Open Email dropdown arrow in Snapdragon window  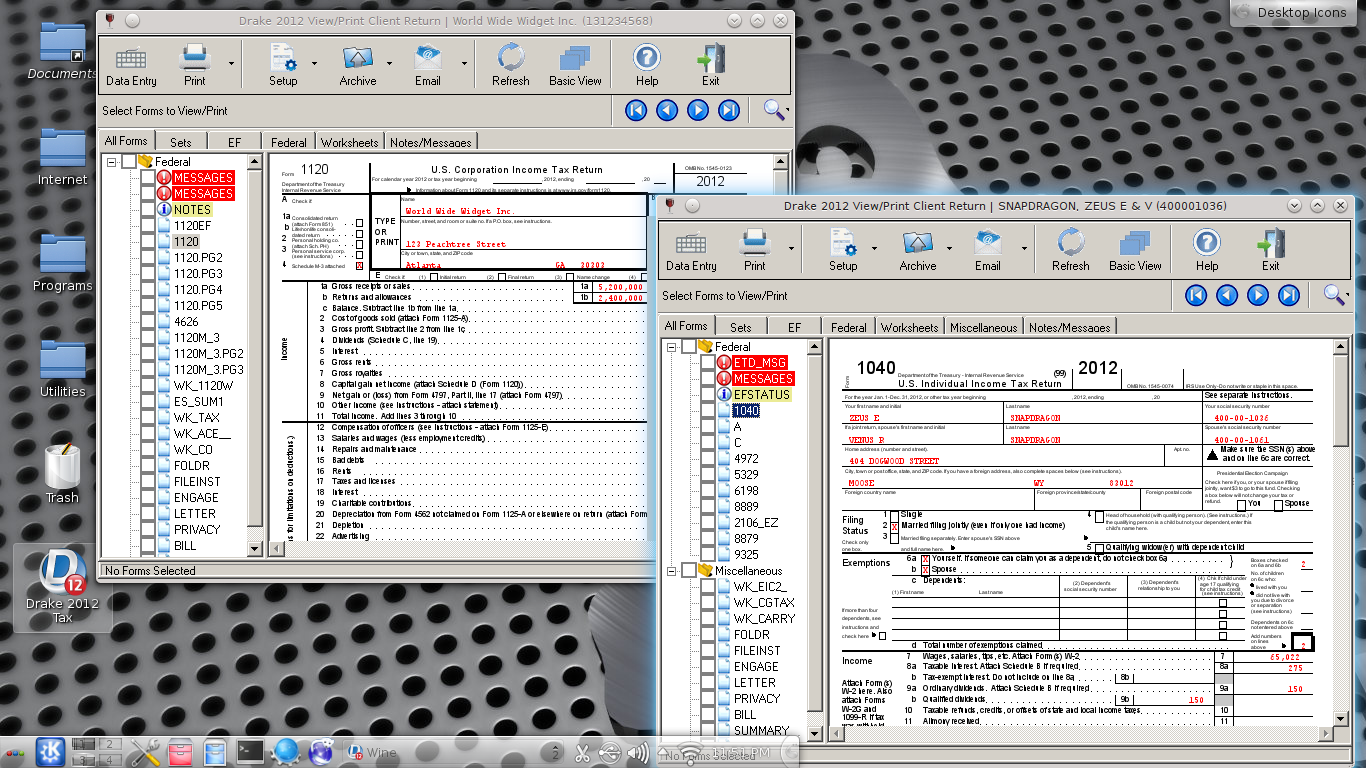[1023, 249]
